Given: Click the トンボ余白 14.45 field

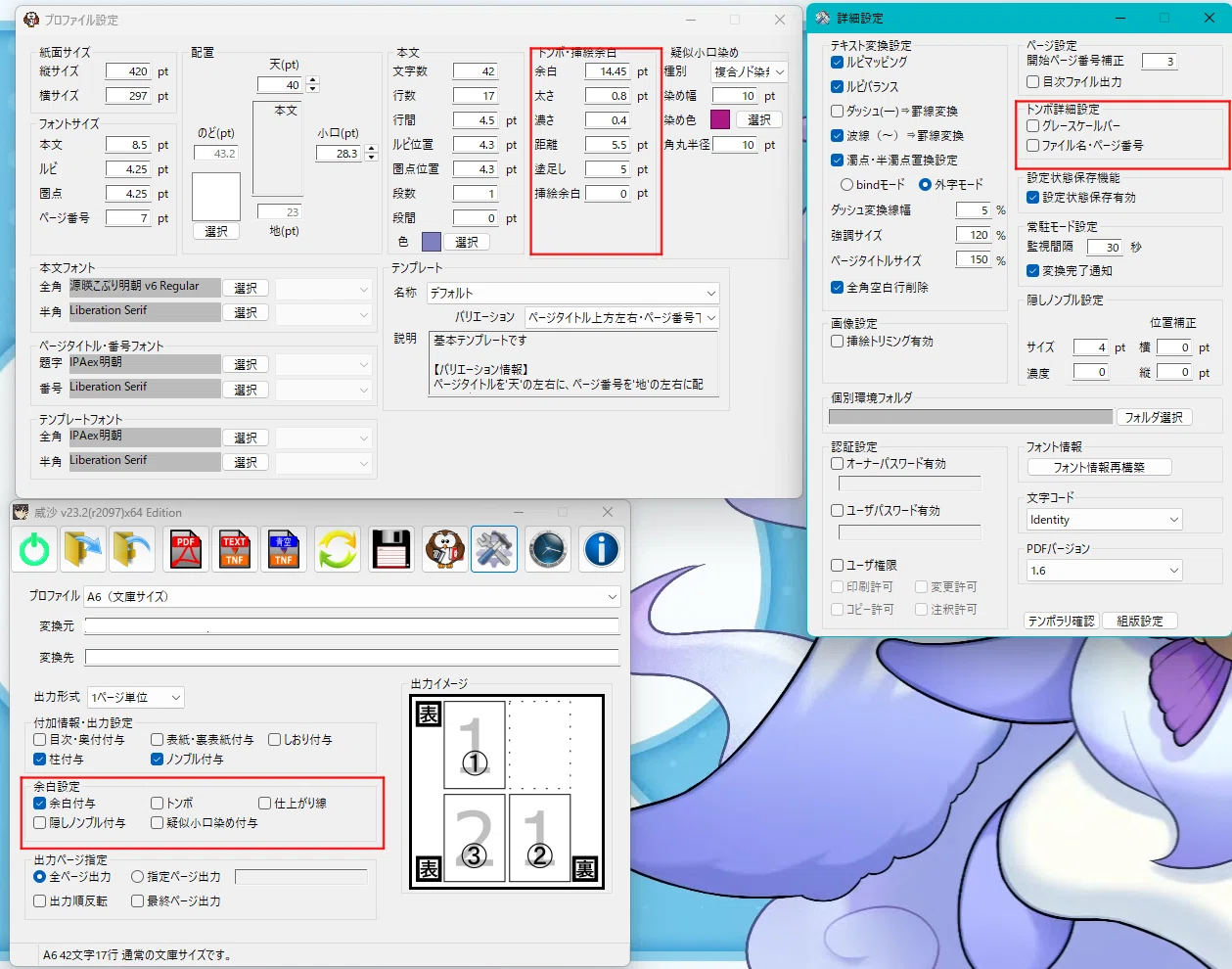Looking at the screenshot, I should click(x=608, y=71).
